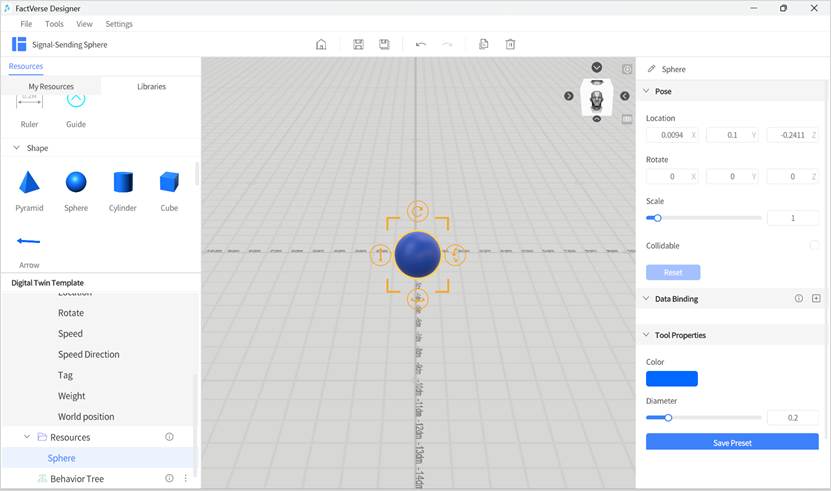
Task: Click the Scale slider handle
Action: [x=657, y=218]
